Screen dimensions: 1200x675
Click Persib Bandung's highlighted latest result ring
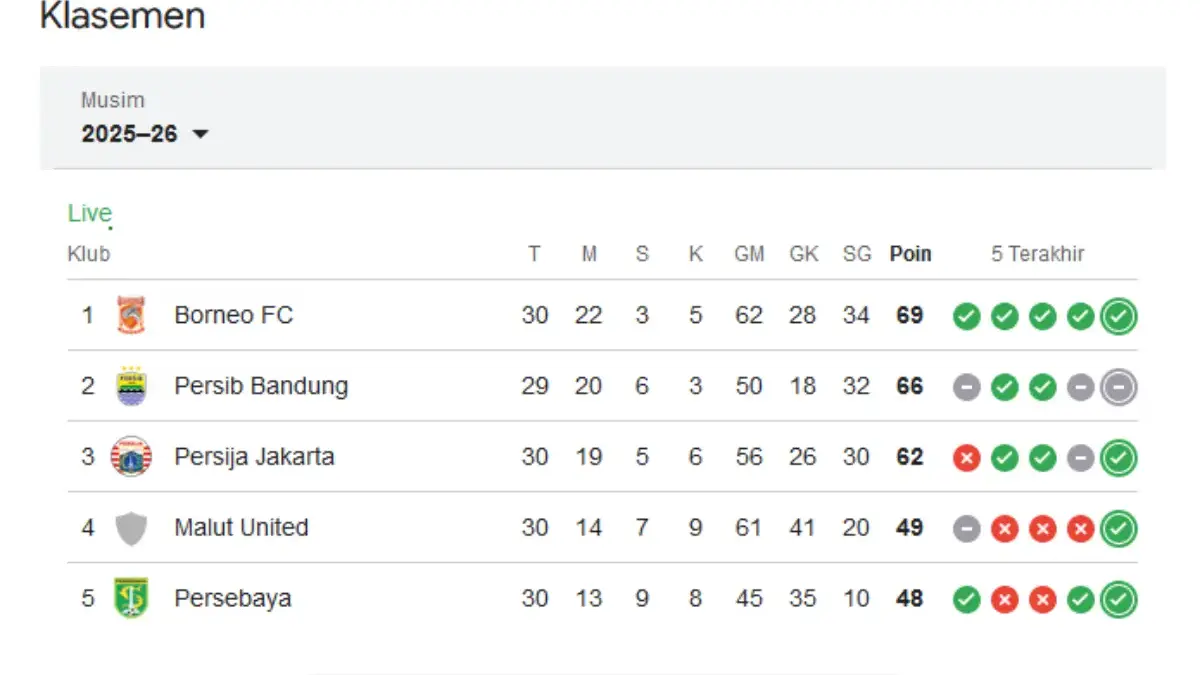[1118, 387]
